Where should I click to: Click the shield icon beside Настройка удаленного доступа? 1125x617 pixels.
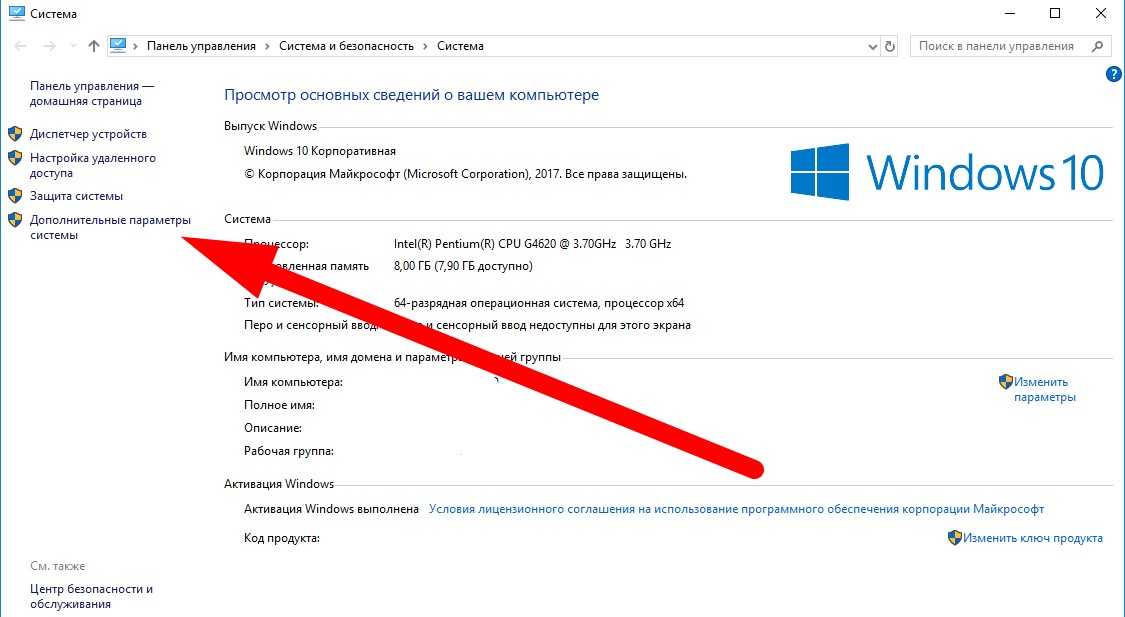point(15,158)
